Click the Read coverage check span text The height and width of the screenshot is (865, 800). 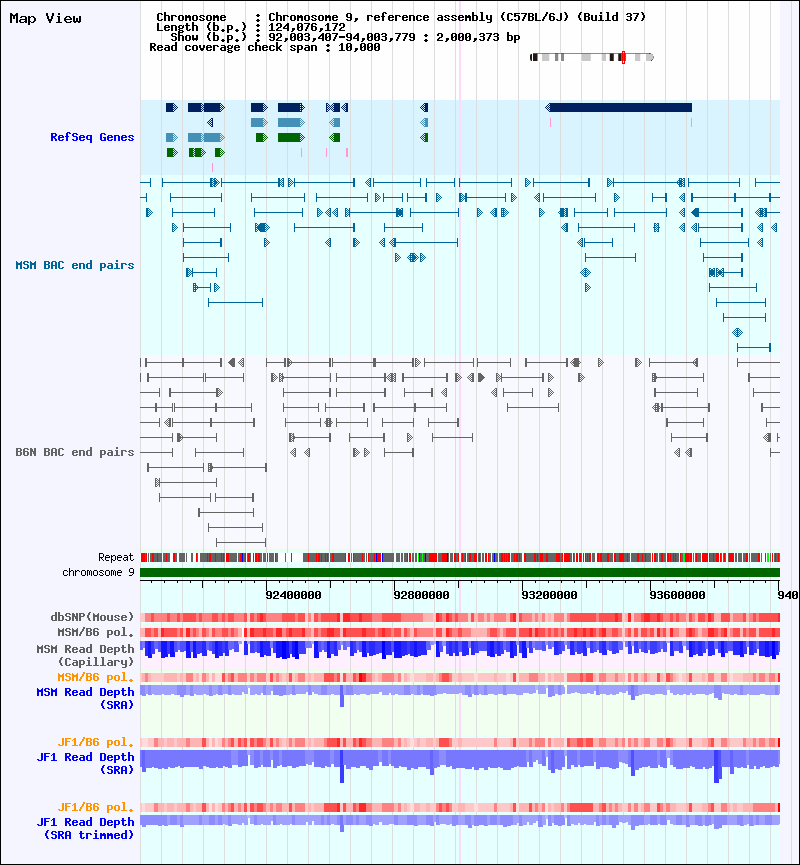coord(265,47)
